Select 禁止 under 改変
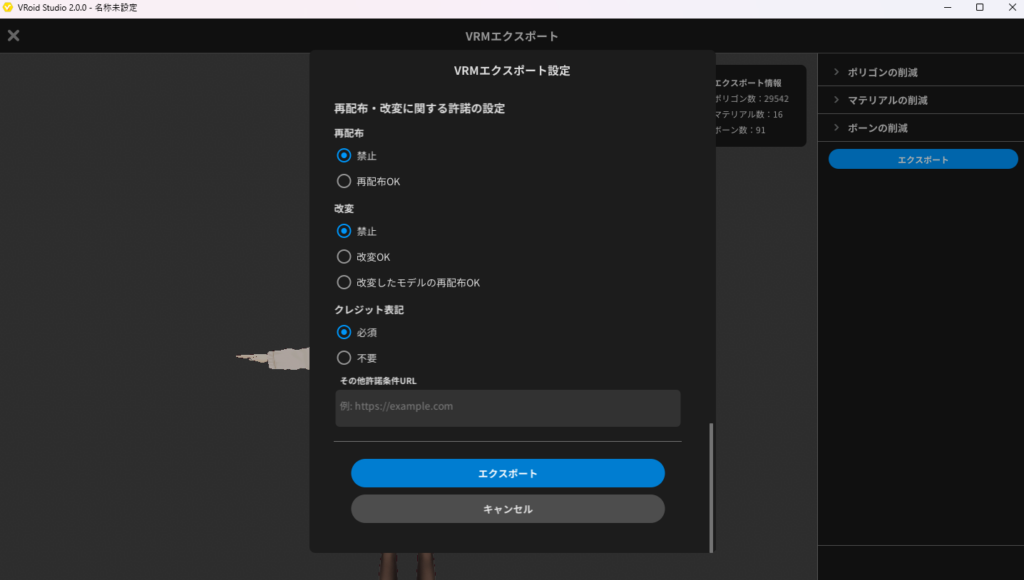 tap(344, 231)
